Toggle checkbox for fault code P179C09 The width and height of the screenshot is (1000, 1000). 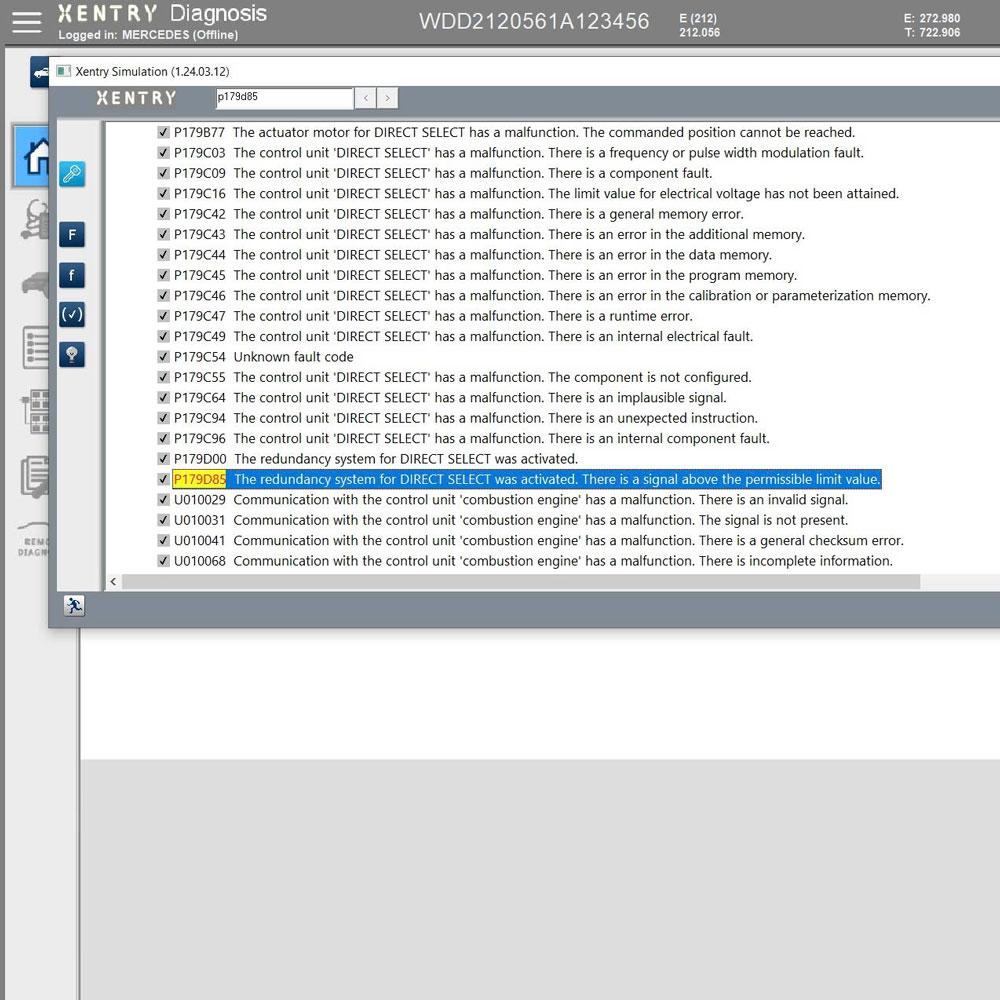tap(163, 173)
